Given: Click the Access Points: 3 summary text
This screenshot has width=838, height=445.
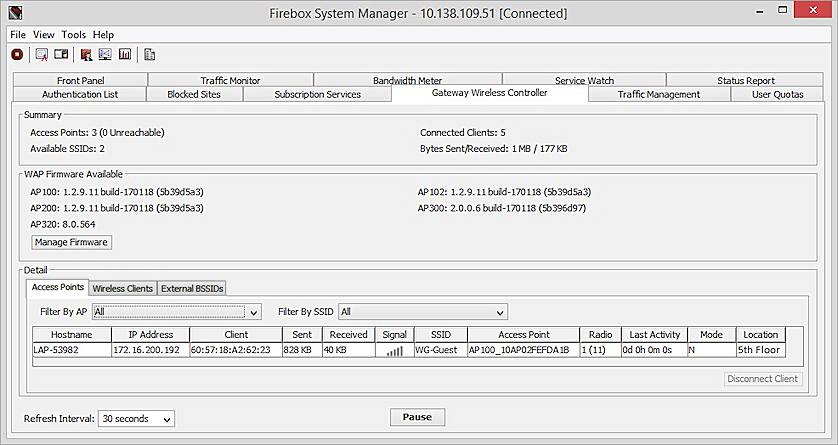Looking at the screenshot, I should [x=97, y=132].
